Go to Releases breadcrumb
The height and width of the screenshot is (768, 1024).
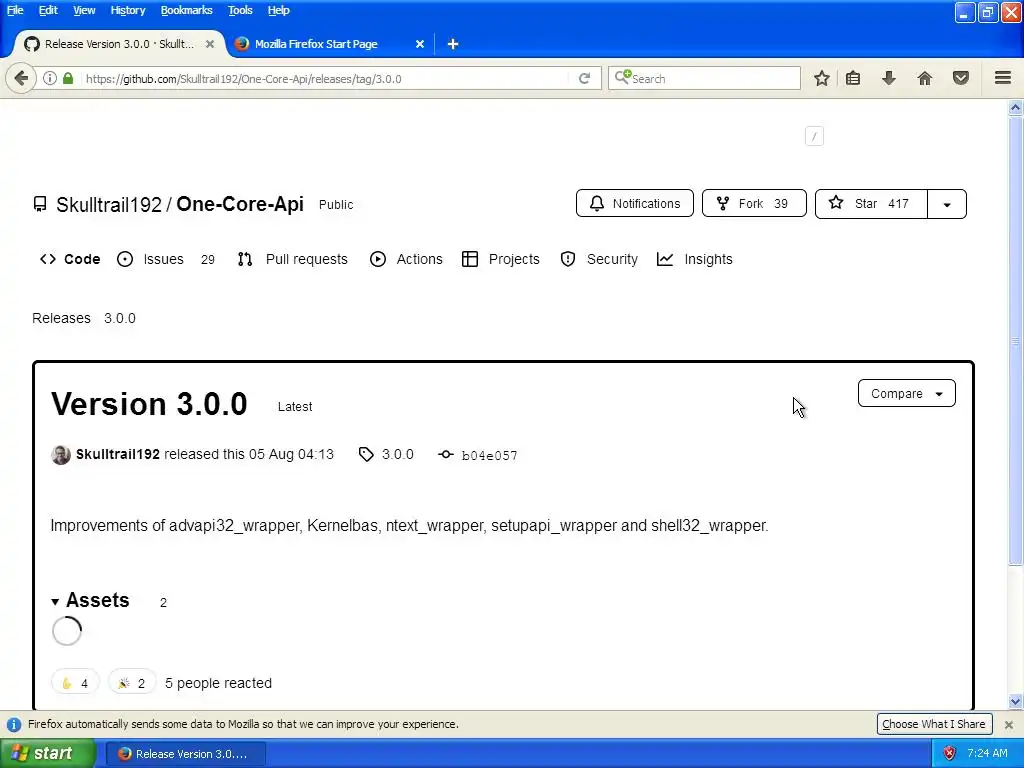tap(61, 318)
